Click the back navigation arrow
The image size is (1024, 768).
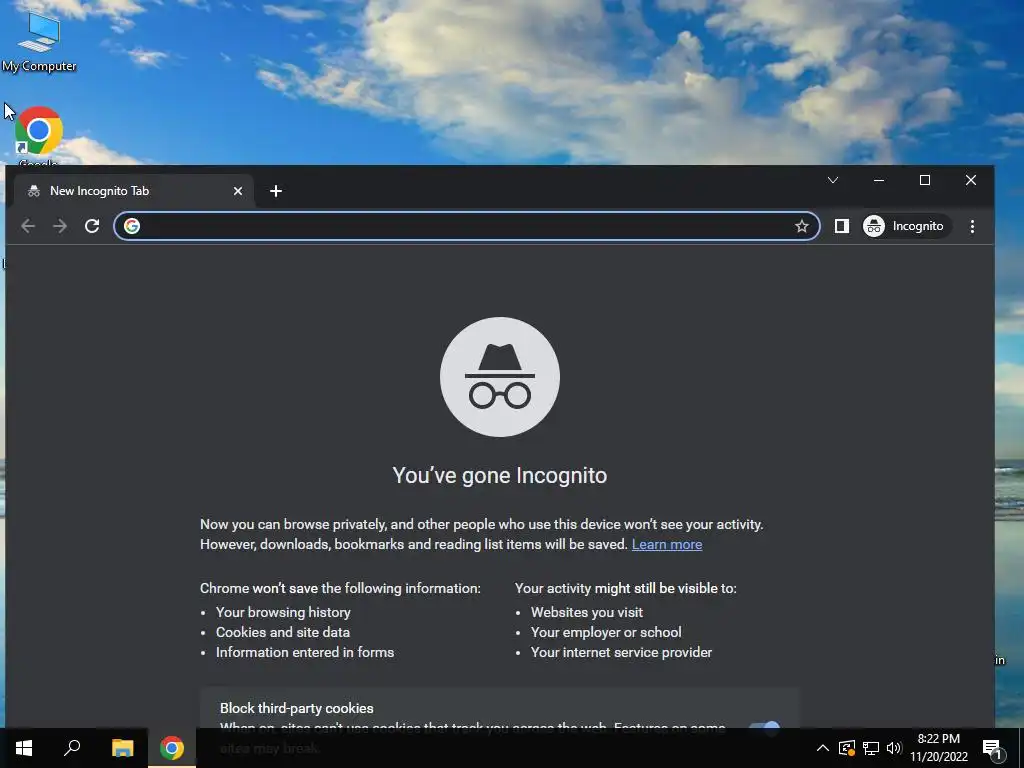pyautogui.click(x=28, y=226)
